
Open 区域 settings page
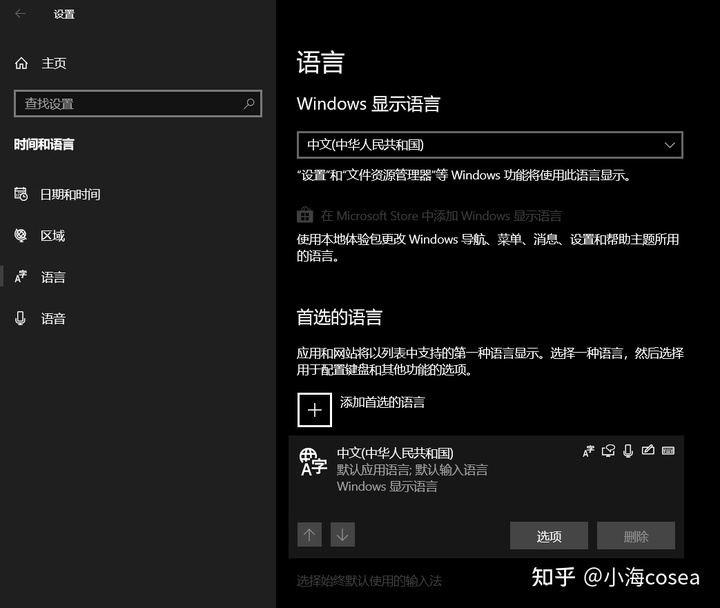(x=53, y=236)
